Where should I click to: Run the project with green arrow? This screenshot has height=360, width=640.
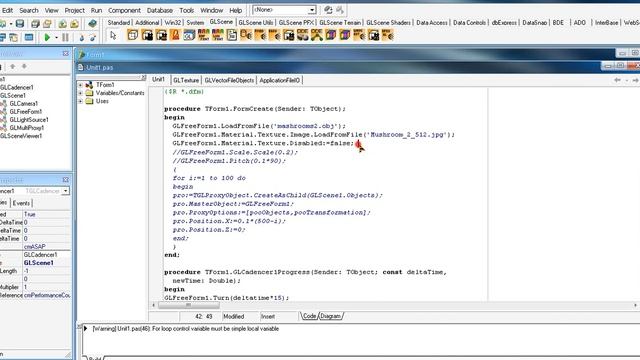[x=47, y=38]
